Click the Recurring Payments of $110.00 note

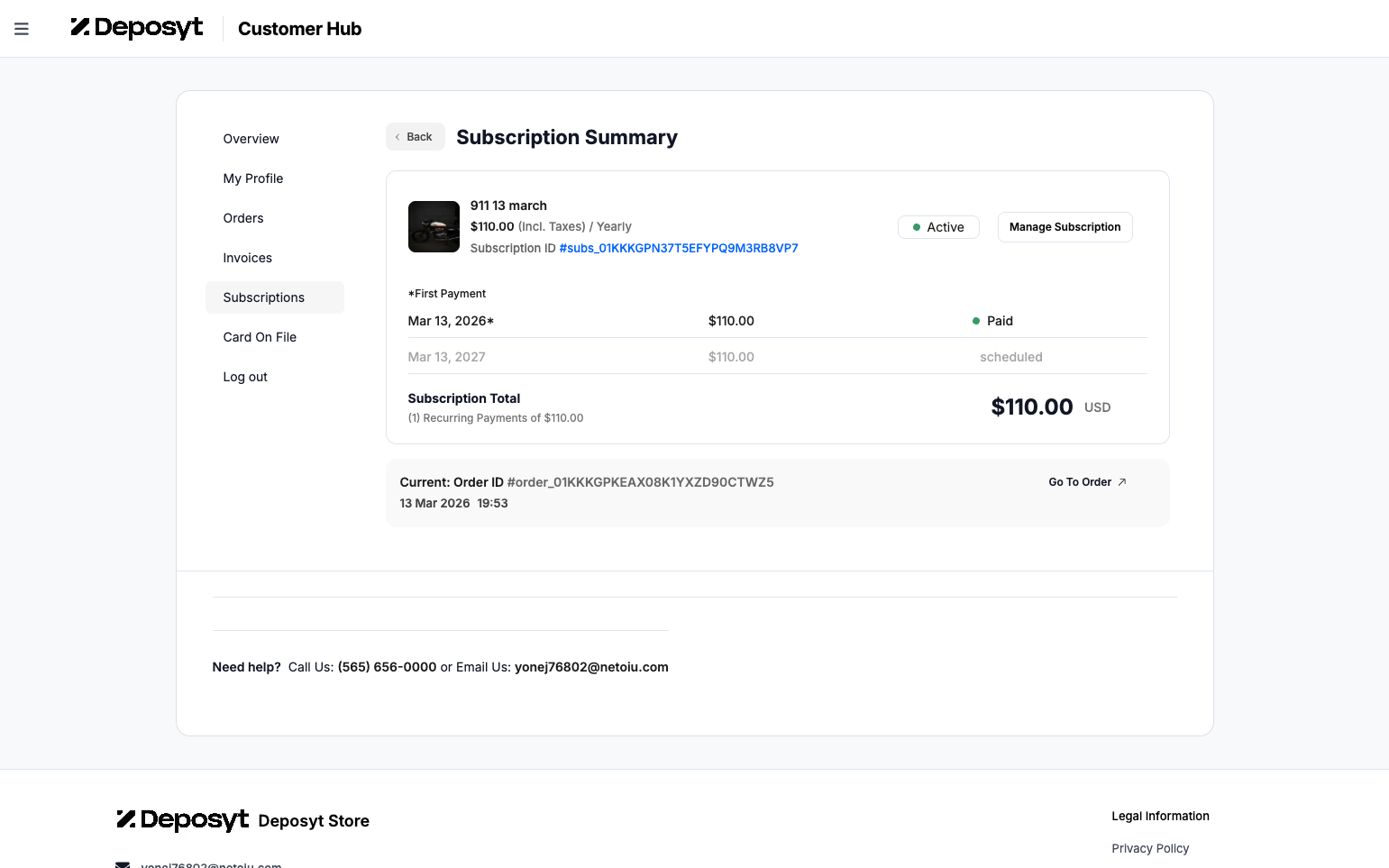pyautogui.click(x=496, y=418)
